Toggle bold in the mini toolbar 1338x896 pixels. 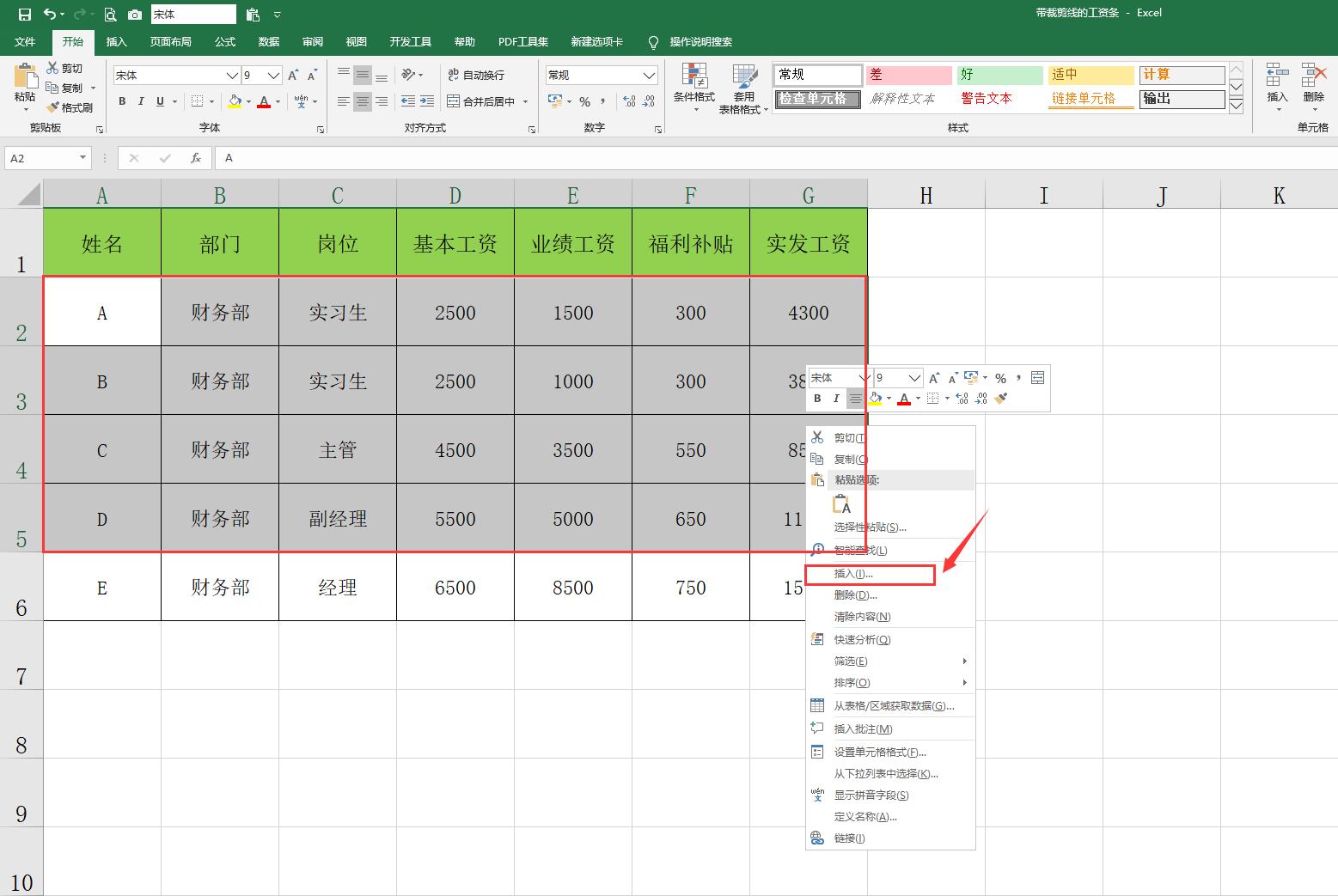point(817,399)
